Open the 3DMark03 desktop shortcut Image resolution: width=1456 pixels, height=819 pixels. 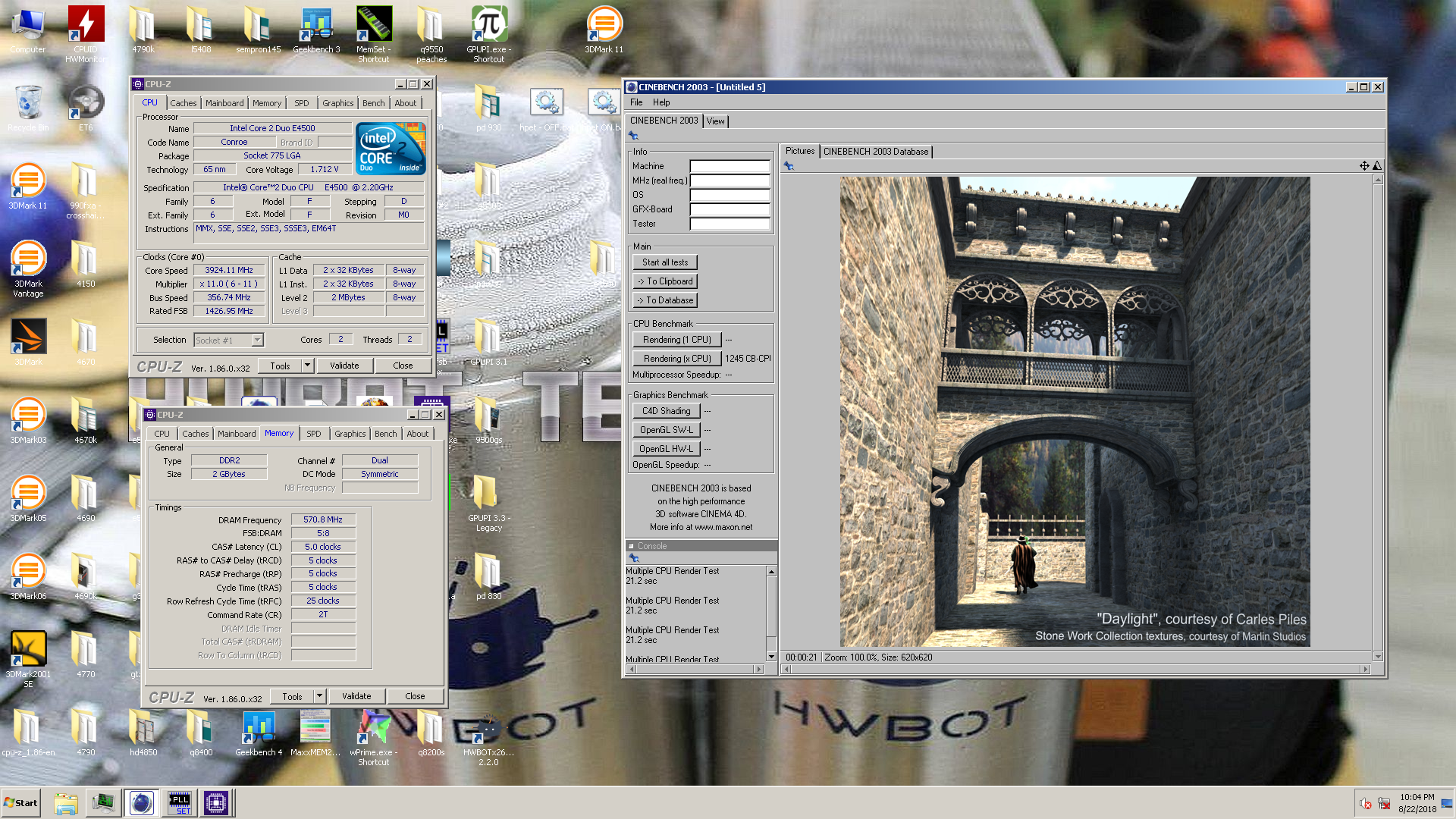(x=28, y=420)
